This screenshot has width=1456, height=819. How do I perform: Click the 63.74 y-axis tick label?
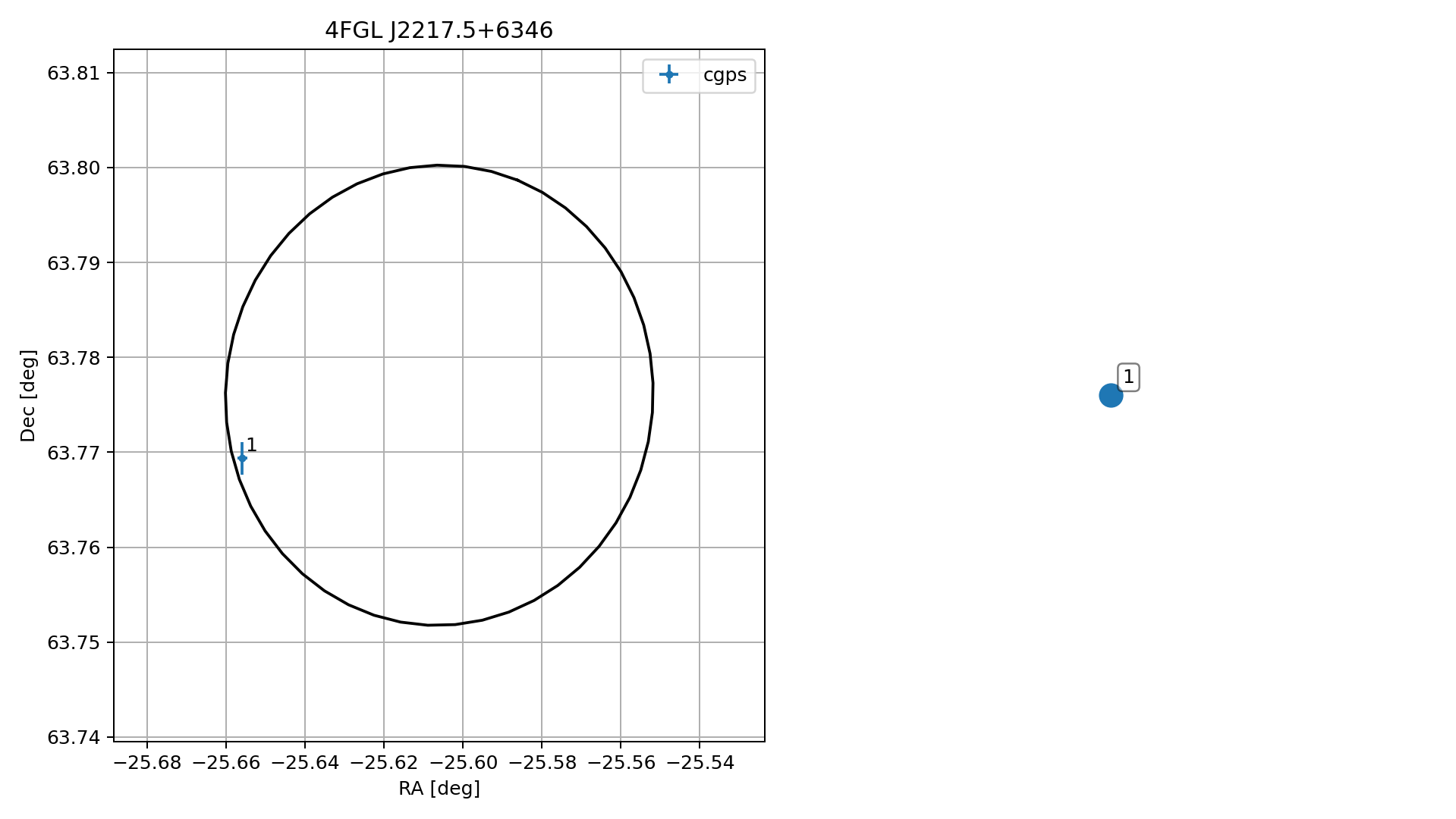point(74,738)
